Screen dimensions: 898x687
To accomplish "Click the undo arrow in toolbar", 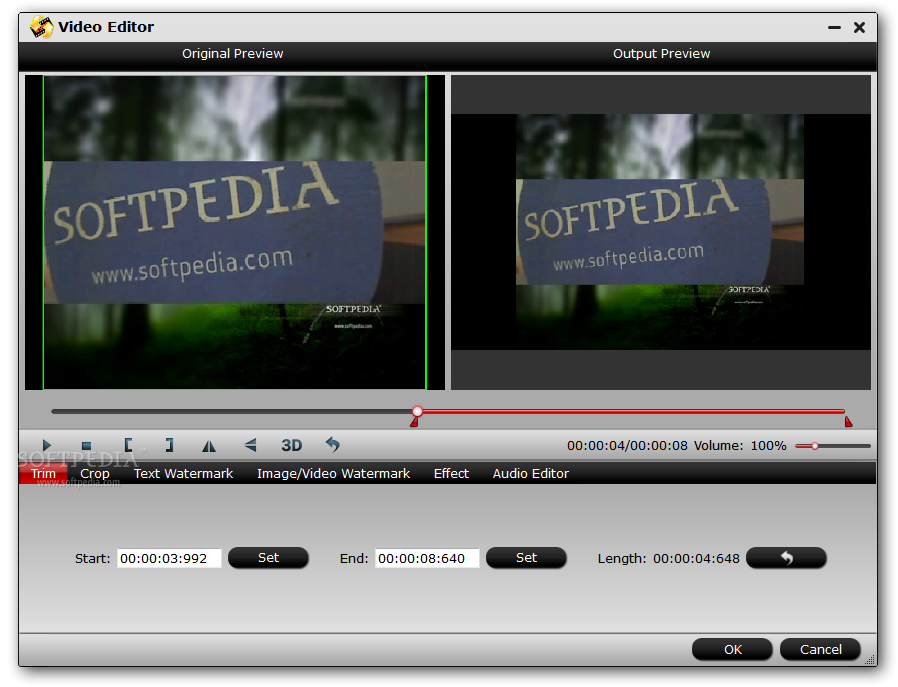I will pyautogui.click(x=333, y=444).
